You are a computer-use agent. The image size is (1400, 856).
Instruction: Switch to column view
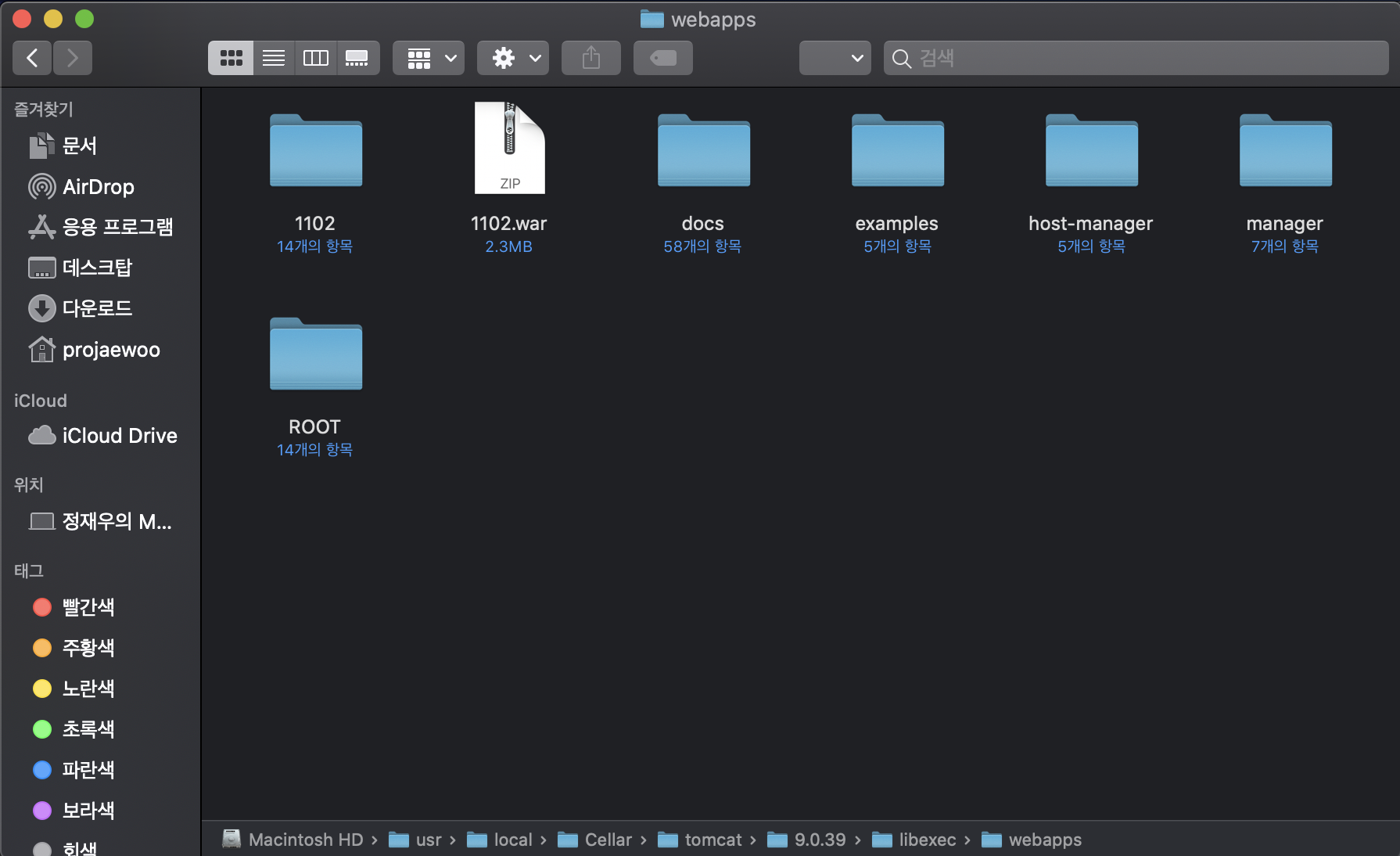[x=316, y=58]
